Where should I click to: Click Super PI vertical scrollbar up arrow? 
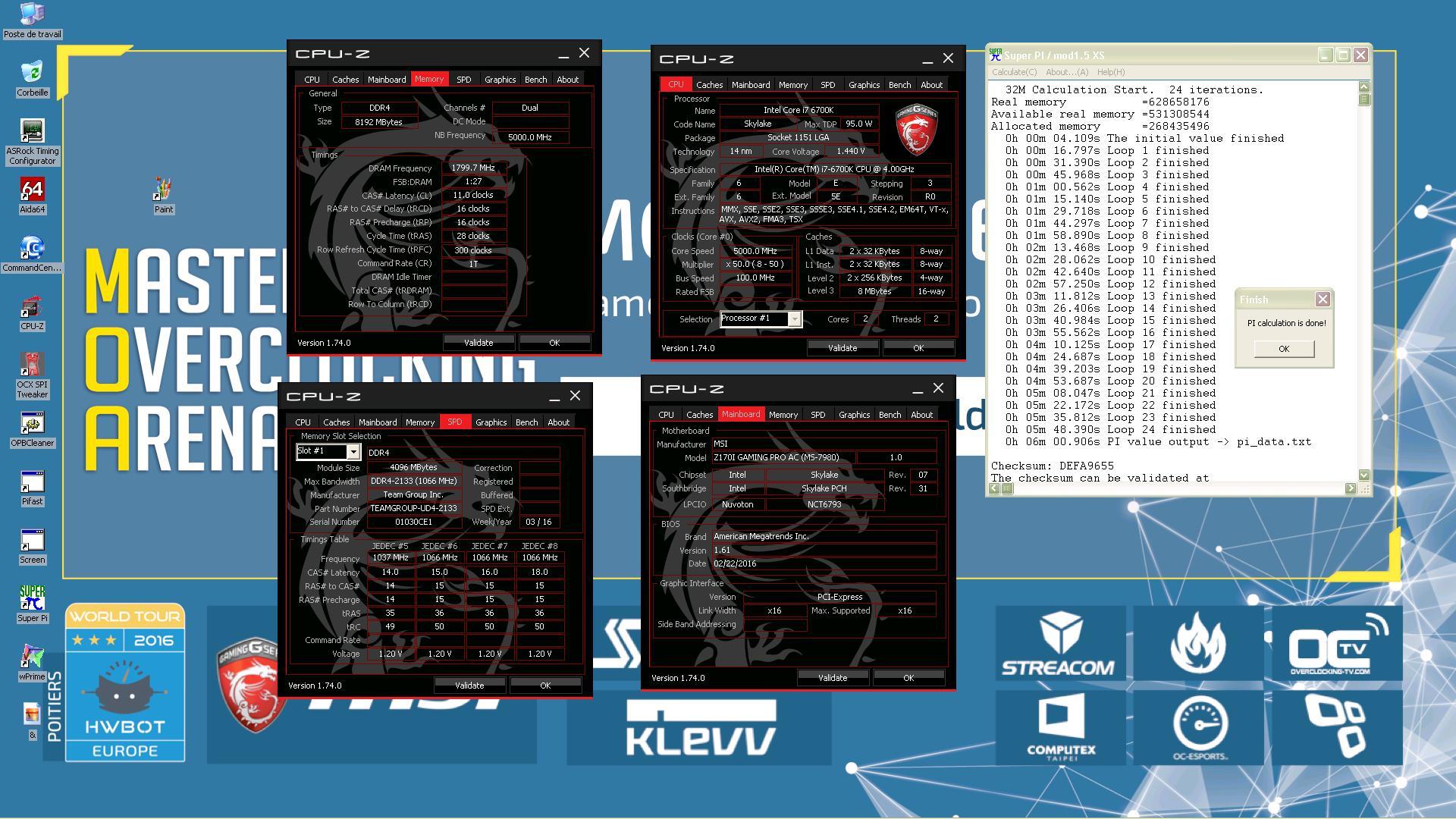[1363, 86]
